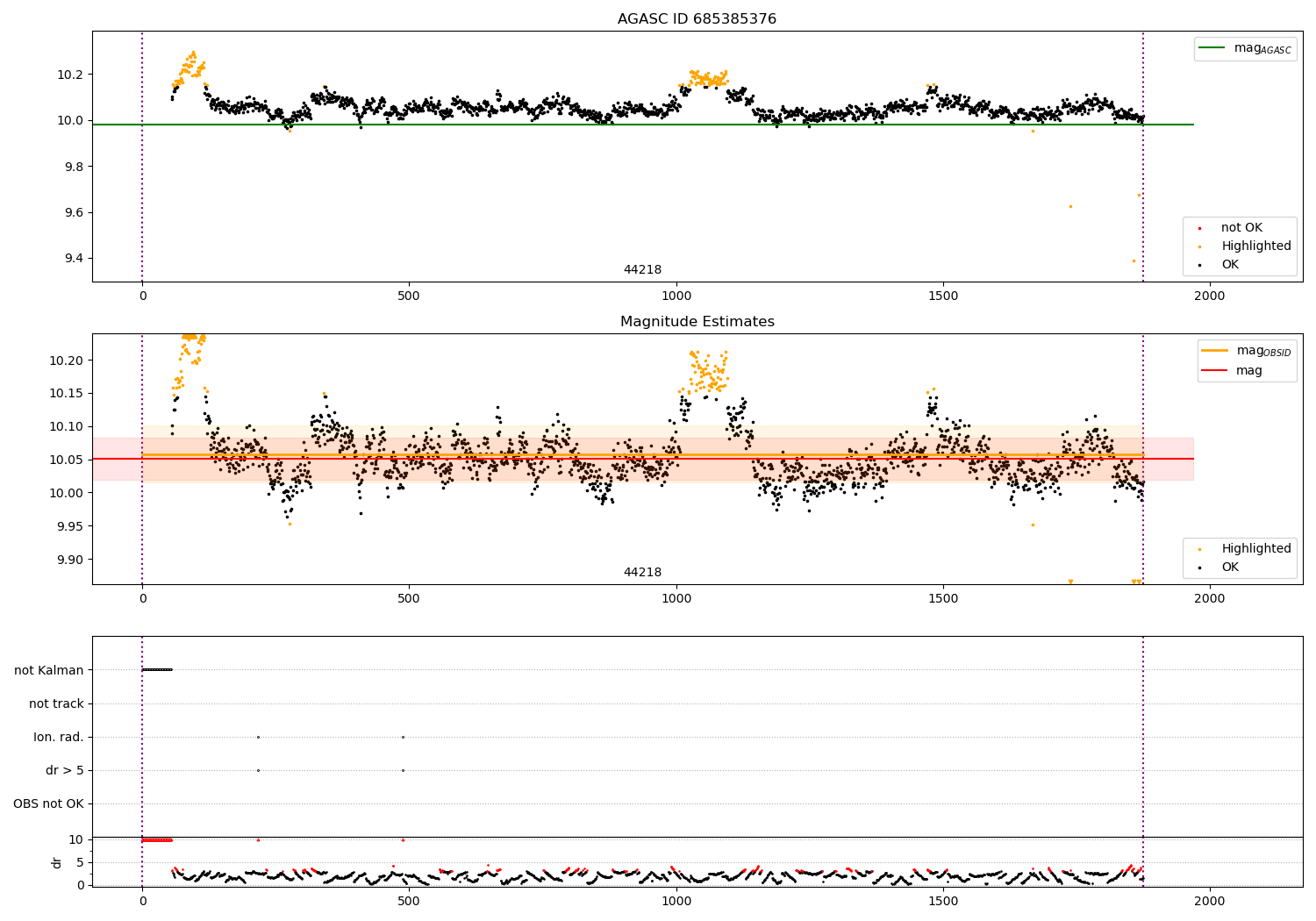The width and height of the screenshot is (1316, 921).
Task: Click the '44218' label in the top plot
Action: pos(642,270)
